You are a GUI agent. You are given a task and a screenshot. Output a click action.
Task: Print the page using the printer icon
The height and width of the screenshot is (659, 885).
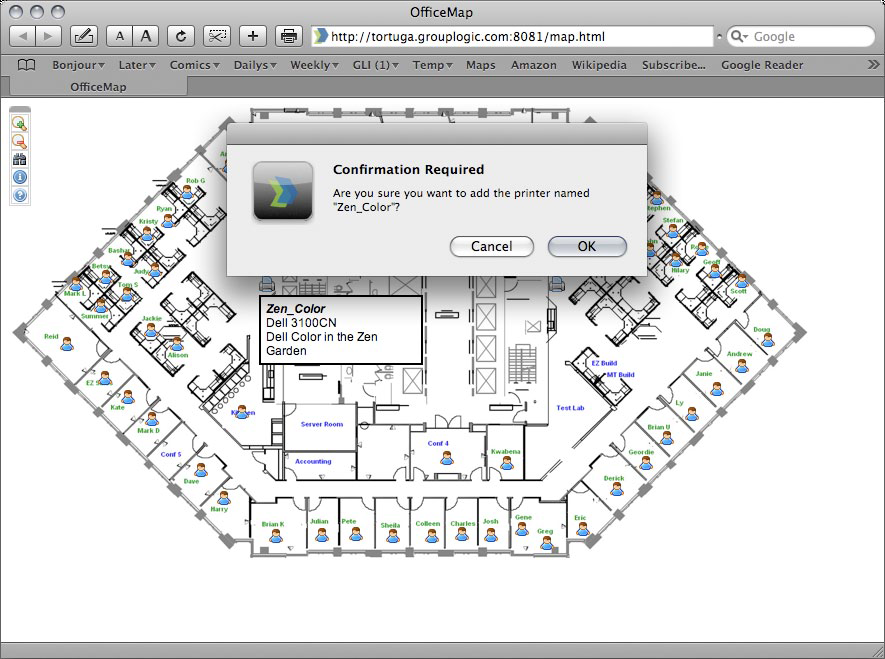click(289, 35)
